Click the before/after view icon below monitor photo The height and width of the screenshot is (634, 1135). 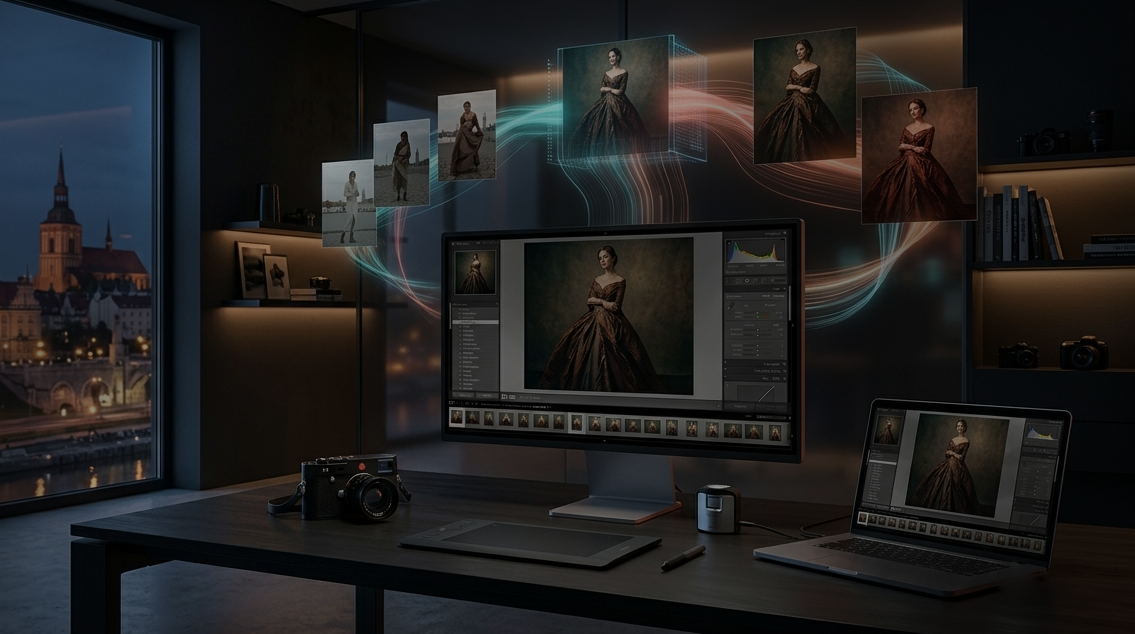click(x=512, y=397)
